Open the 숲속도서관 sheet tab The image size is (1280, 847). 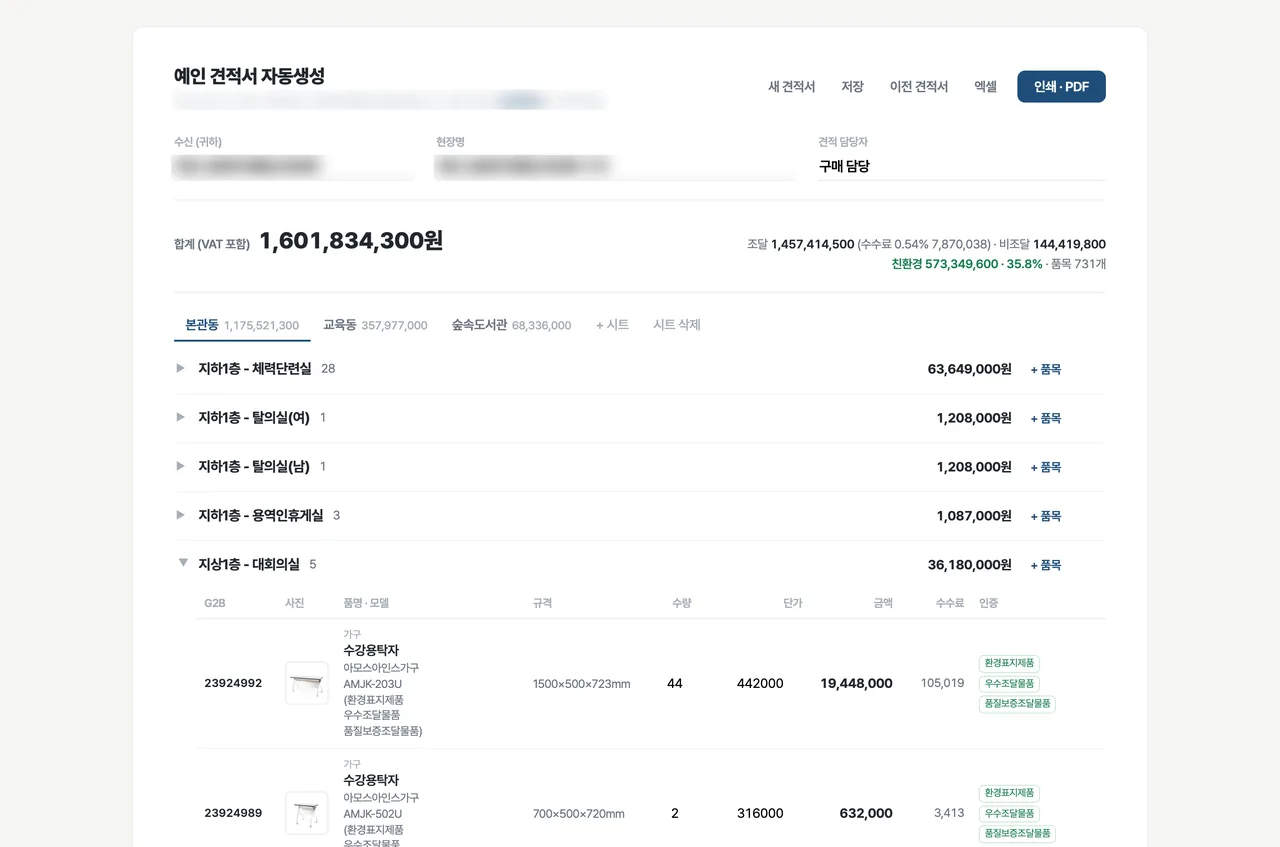pos(511,325)
